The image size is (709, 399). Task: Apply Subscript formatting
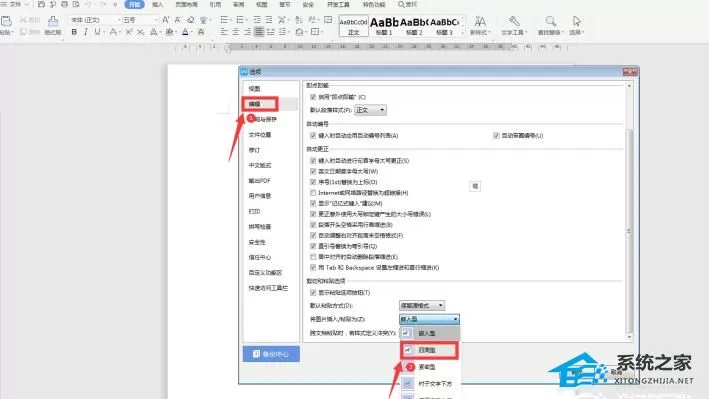tap(141, 32)
